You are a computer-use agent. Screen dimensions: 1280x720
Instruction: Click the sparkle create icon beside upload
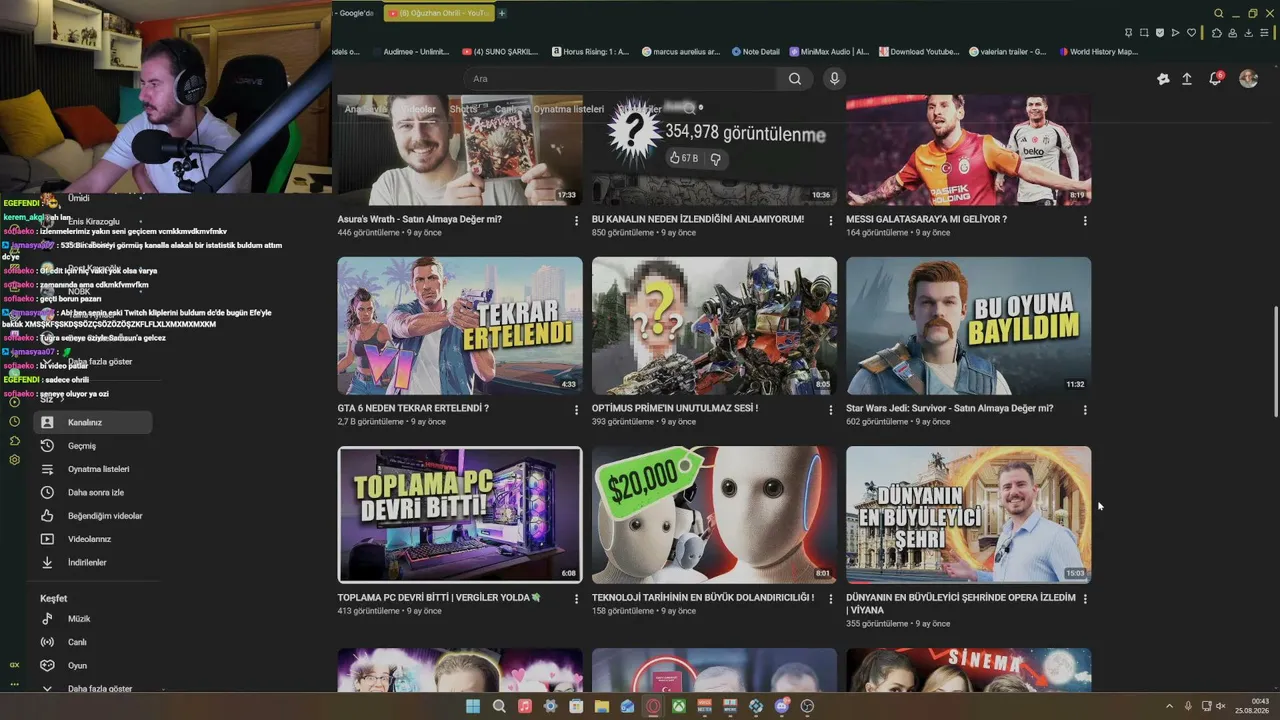point(1163,79)
